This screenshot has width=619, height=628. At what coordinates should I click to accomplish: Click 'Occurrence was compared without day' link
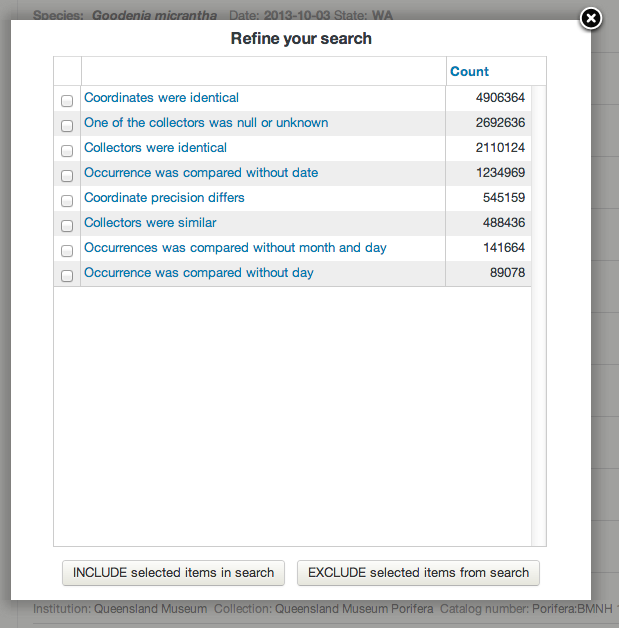click(198, 273)
